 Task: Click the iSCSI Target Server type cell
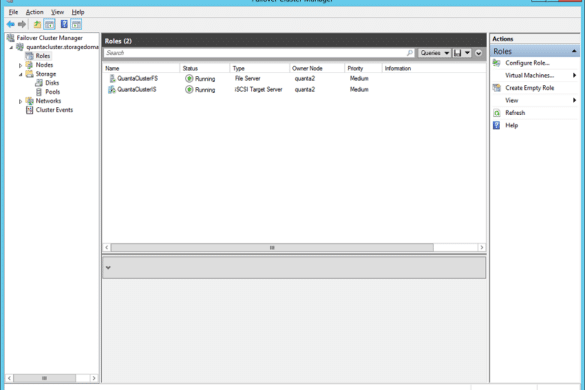[x=258, y=90]
